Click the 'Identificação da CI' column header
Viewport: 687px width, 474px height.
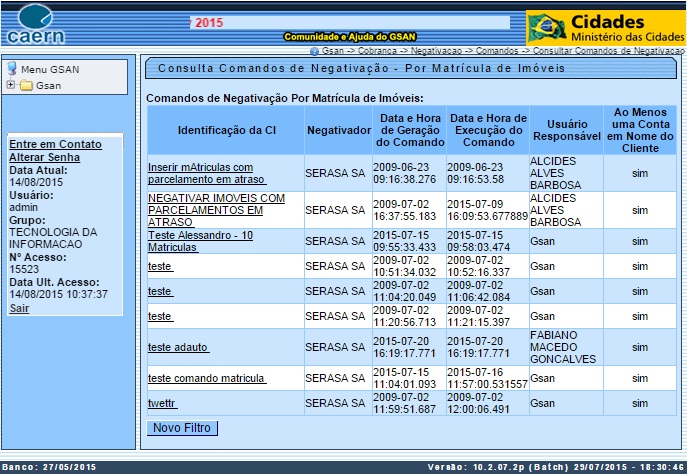click(x=226, y=130)
